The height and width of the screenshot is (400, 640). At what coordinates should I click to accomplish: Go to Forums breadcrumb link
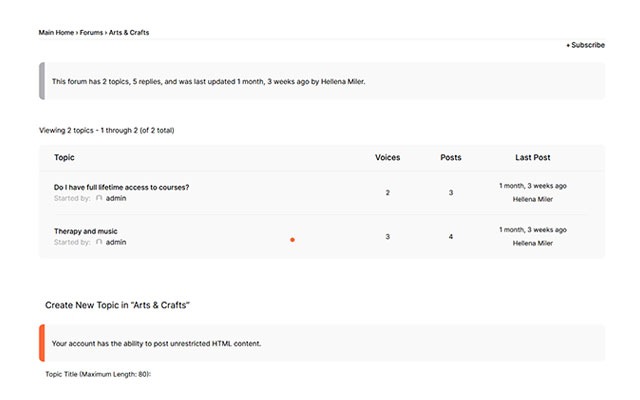point(91,33)
